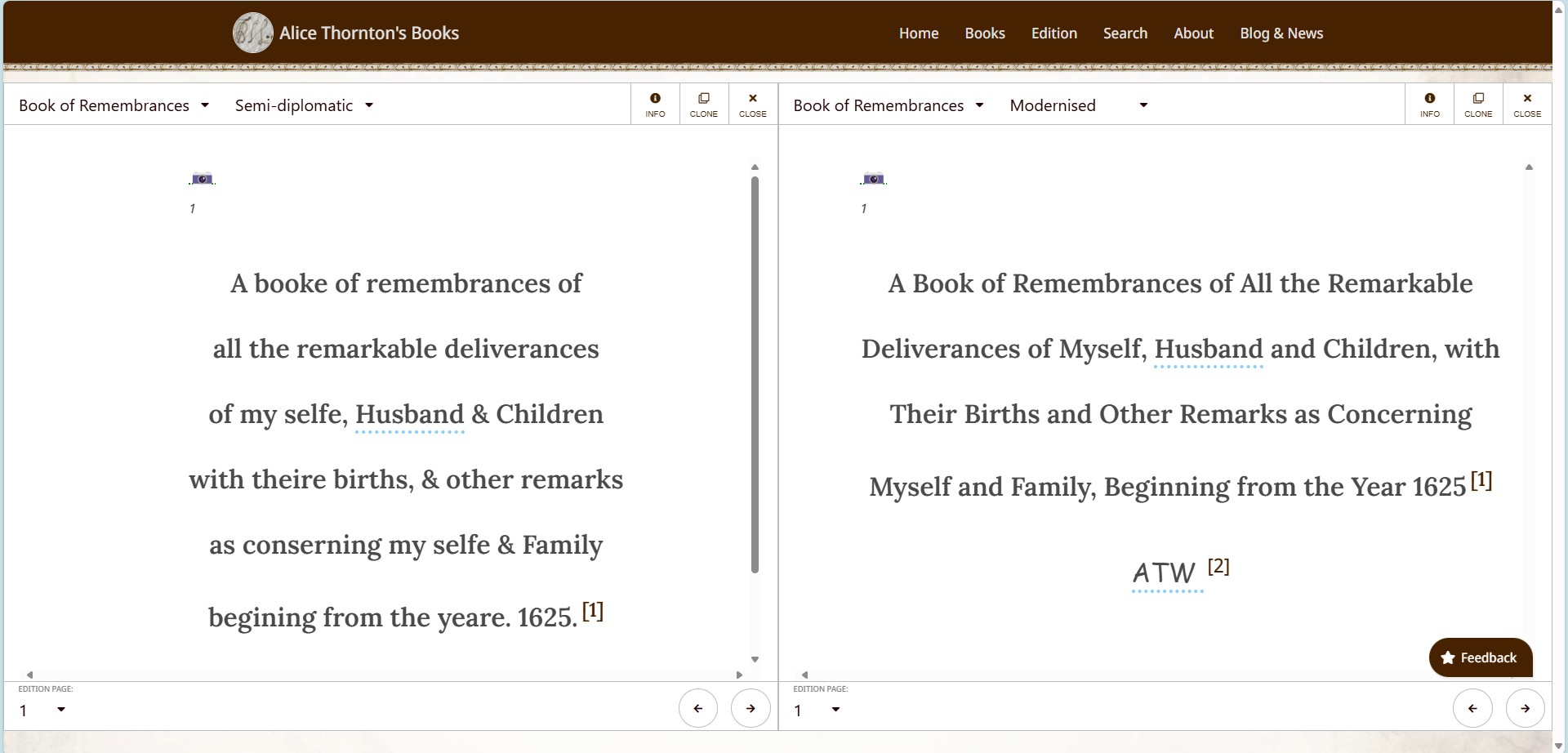1568x753 pixels.
Task: Click the underlined Husband in Semi-diplomatic text
Action: tap(410, 414)
